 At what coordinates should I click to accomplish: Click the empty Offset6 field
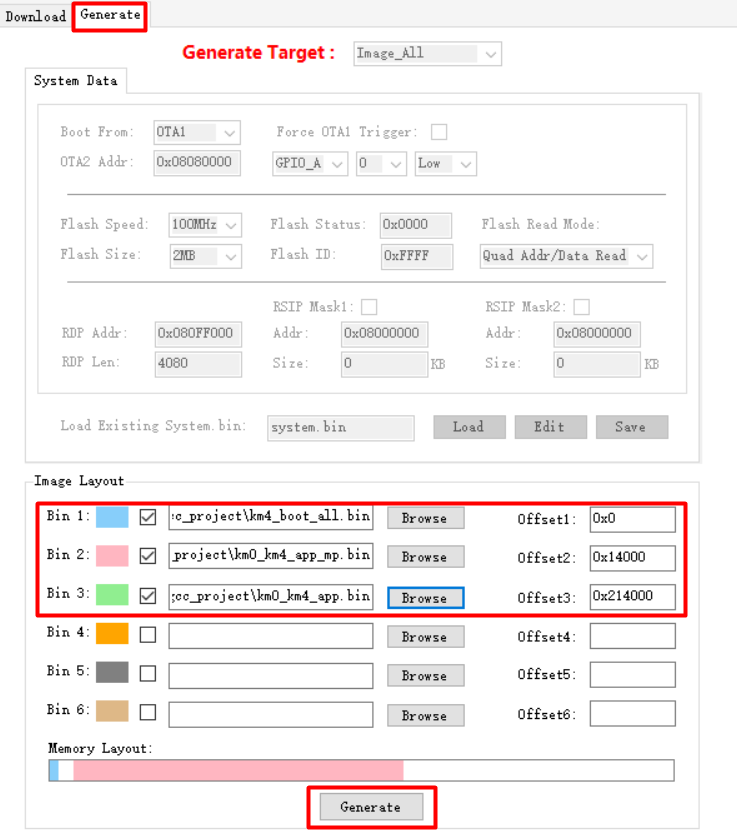(x=633, y=714)
